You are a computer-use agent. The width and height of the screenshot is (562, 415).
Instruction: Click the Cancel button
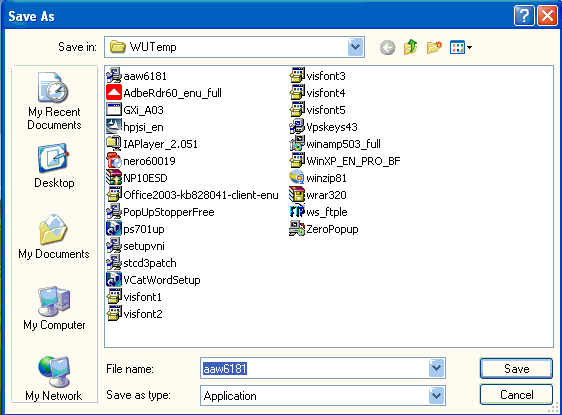coord(516,395)
